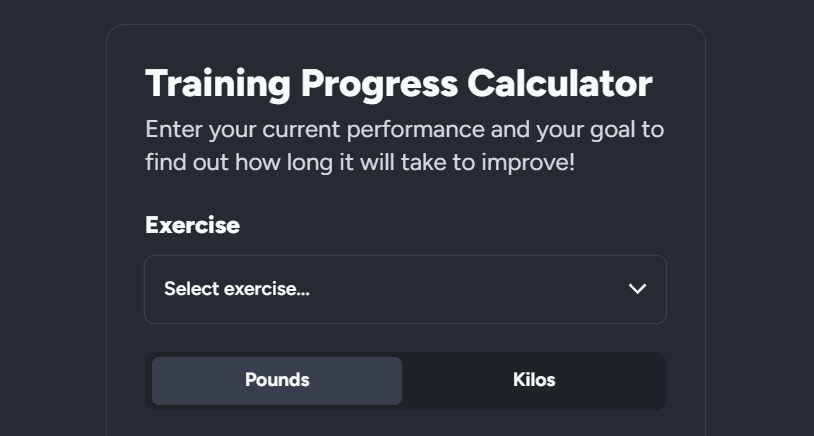
Task: Click the word "Calculator" in the title
Action: tap(559, 84)
